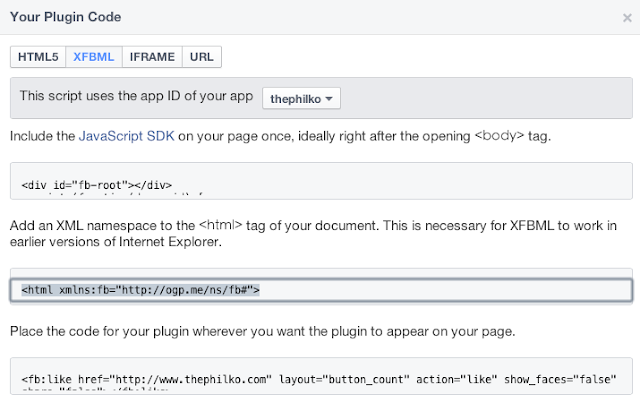Open the IFRAME tab
The width and height of the screenshot is (640, 411).
152,57
